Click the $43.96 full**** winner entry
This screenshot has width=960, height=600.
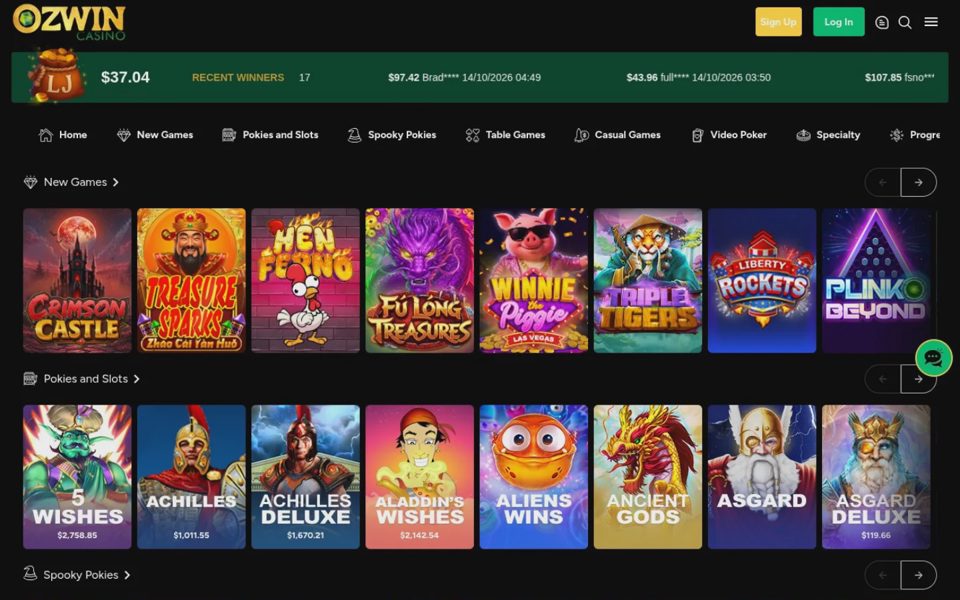(x=699, y=78)
